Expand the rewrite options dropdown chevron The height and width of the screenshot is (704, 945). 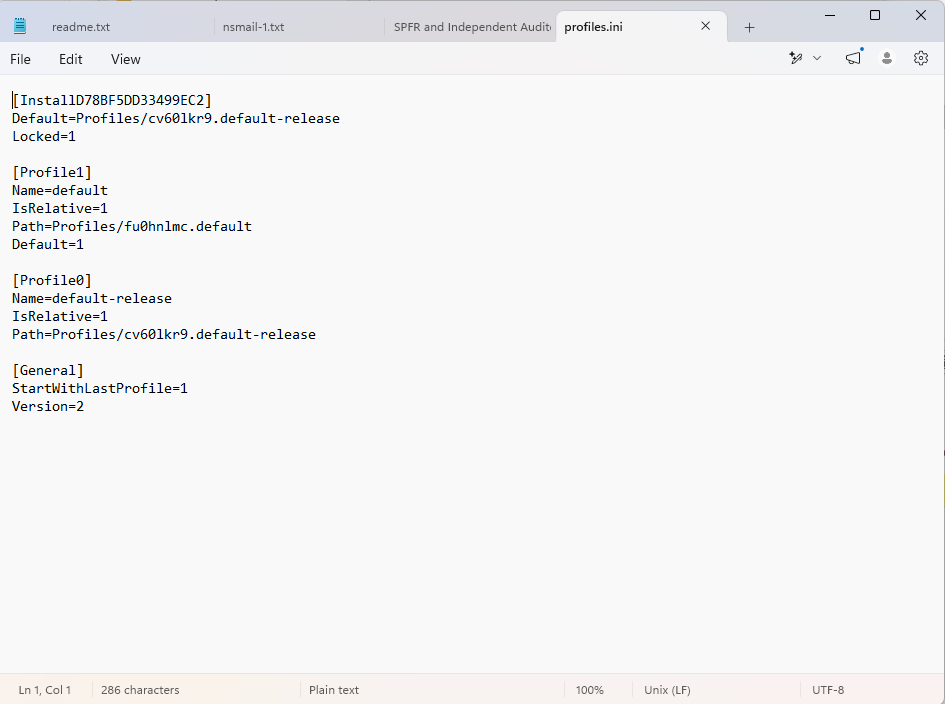[x=817, y=58]
